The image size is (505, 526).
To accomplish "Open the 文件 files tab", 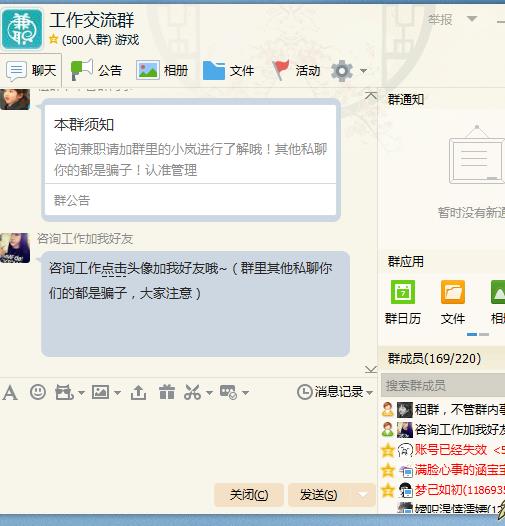I will click(229, 70).
